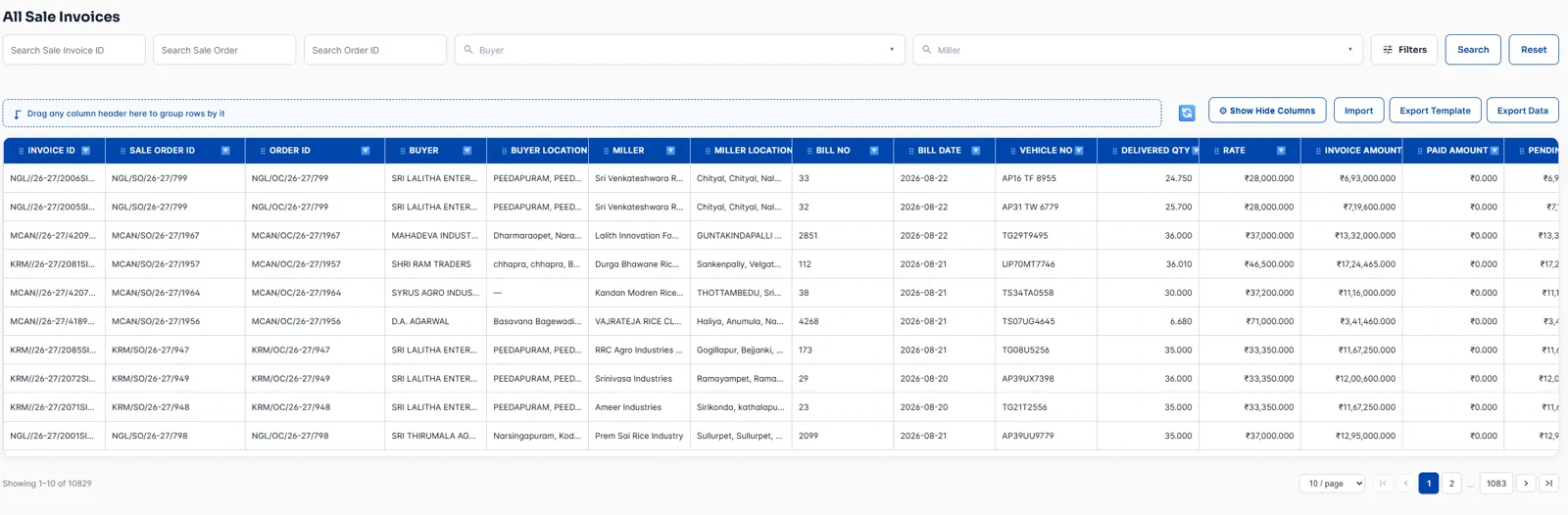Click the Reset button
1568x515 pixels.
click(x=1534, y=50)
